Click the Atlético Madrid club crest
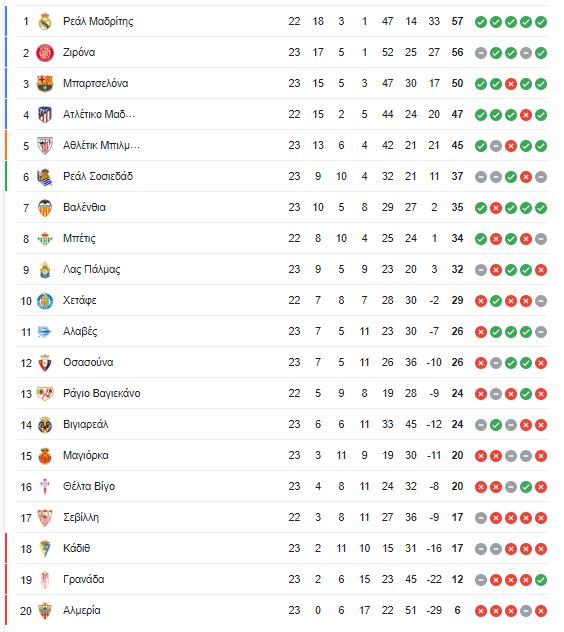 [45, 114]
